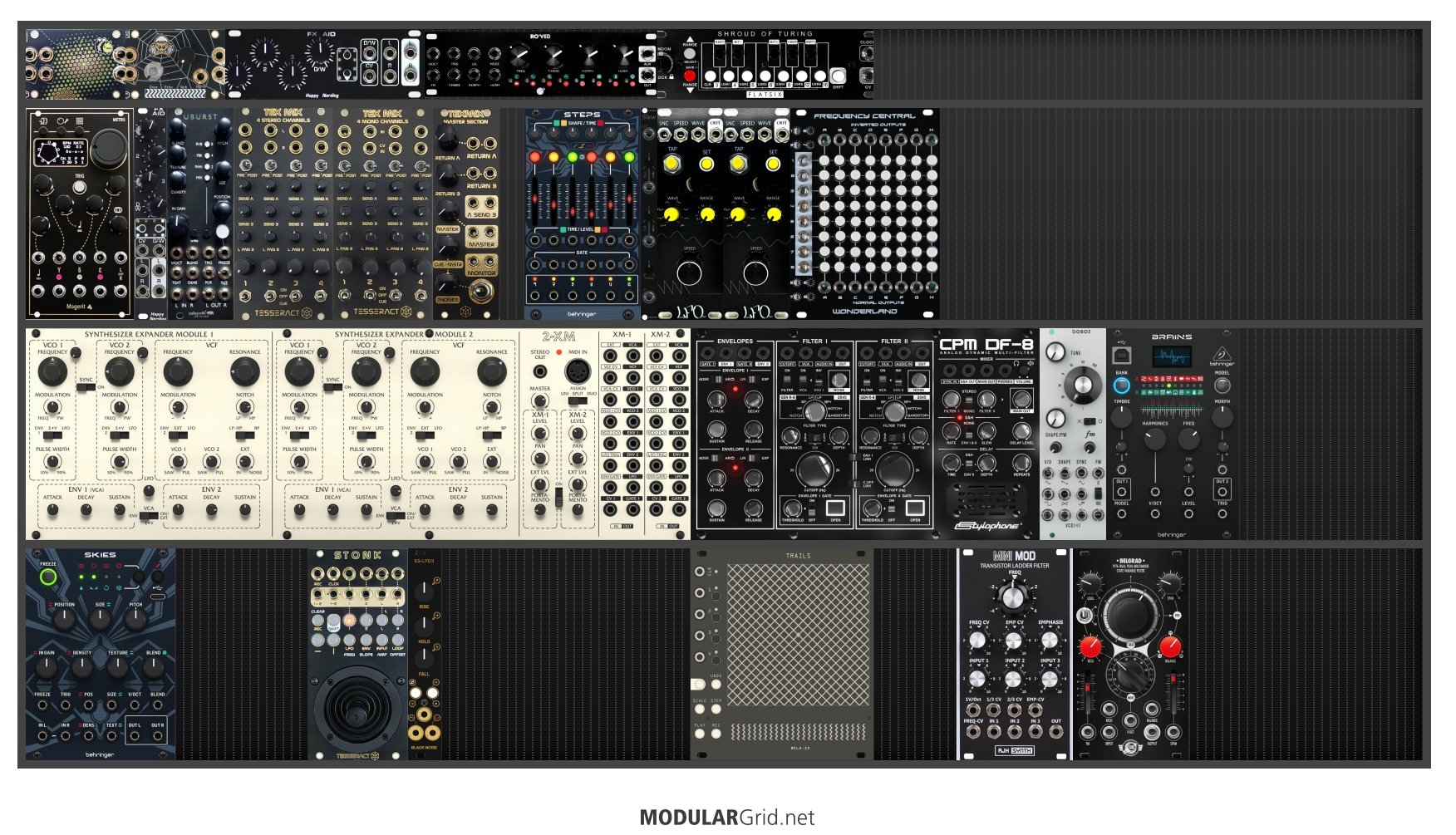Click the white TRIG button on Magerit
The width and height of the screenshot is (1456, 835).
79,188
